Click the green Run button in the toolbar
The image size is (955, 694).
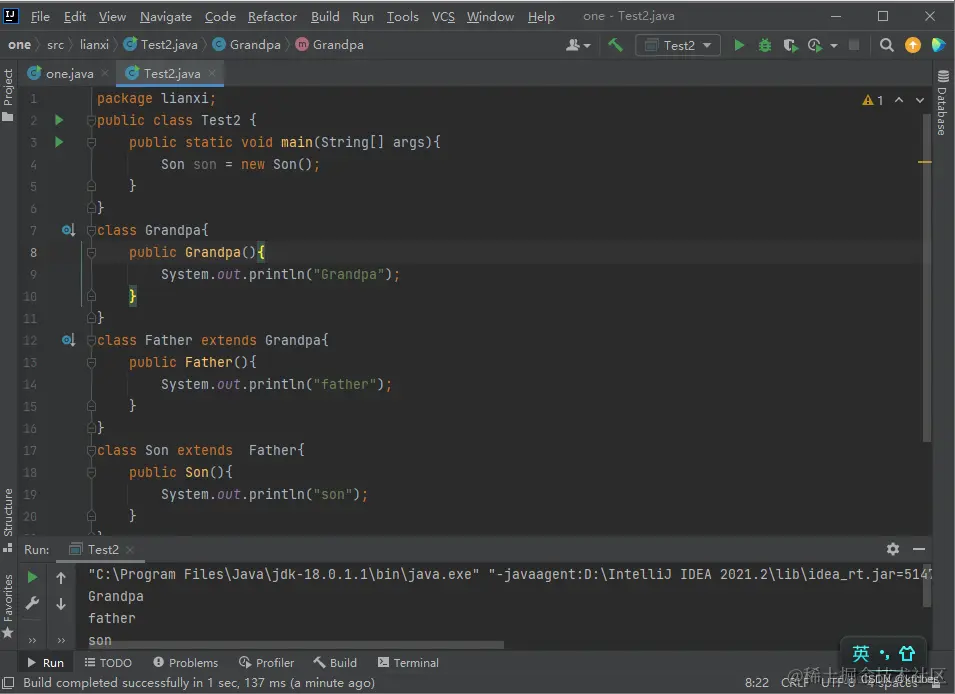739,45
